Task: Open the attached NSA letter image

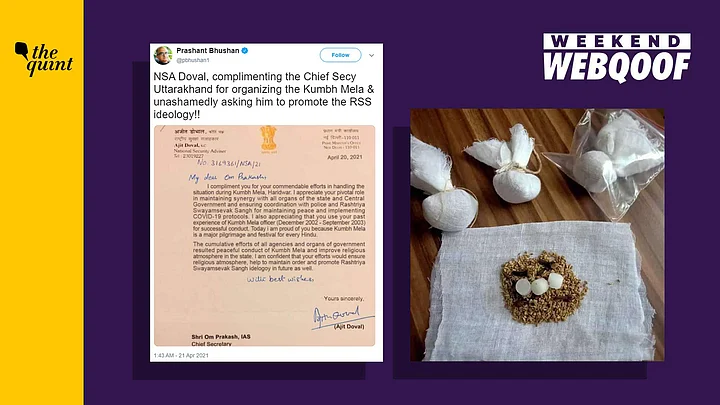Action: [264, 236]
